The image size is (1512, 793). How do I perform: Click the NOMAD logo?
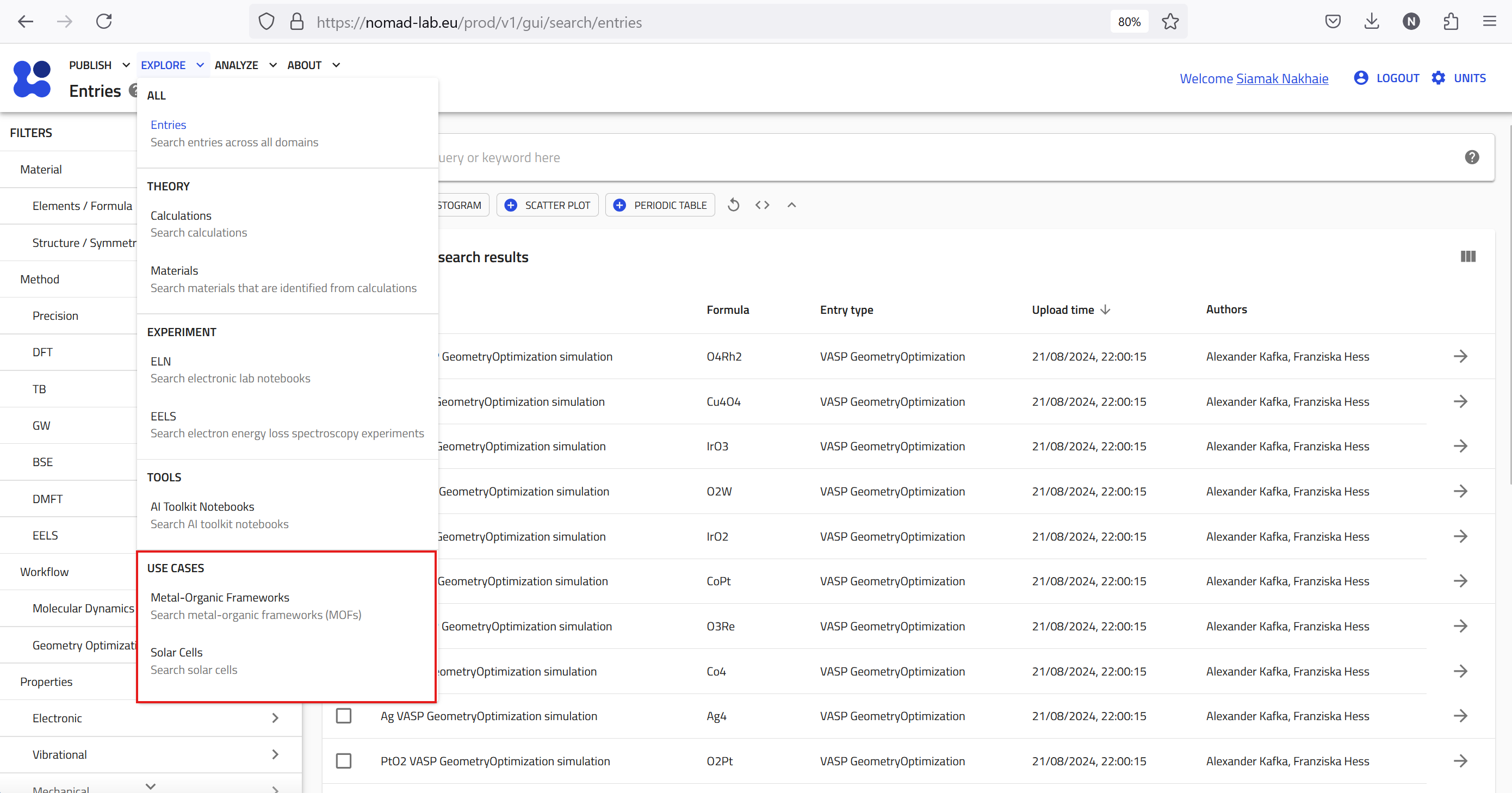[x=32, y=79]
